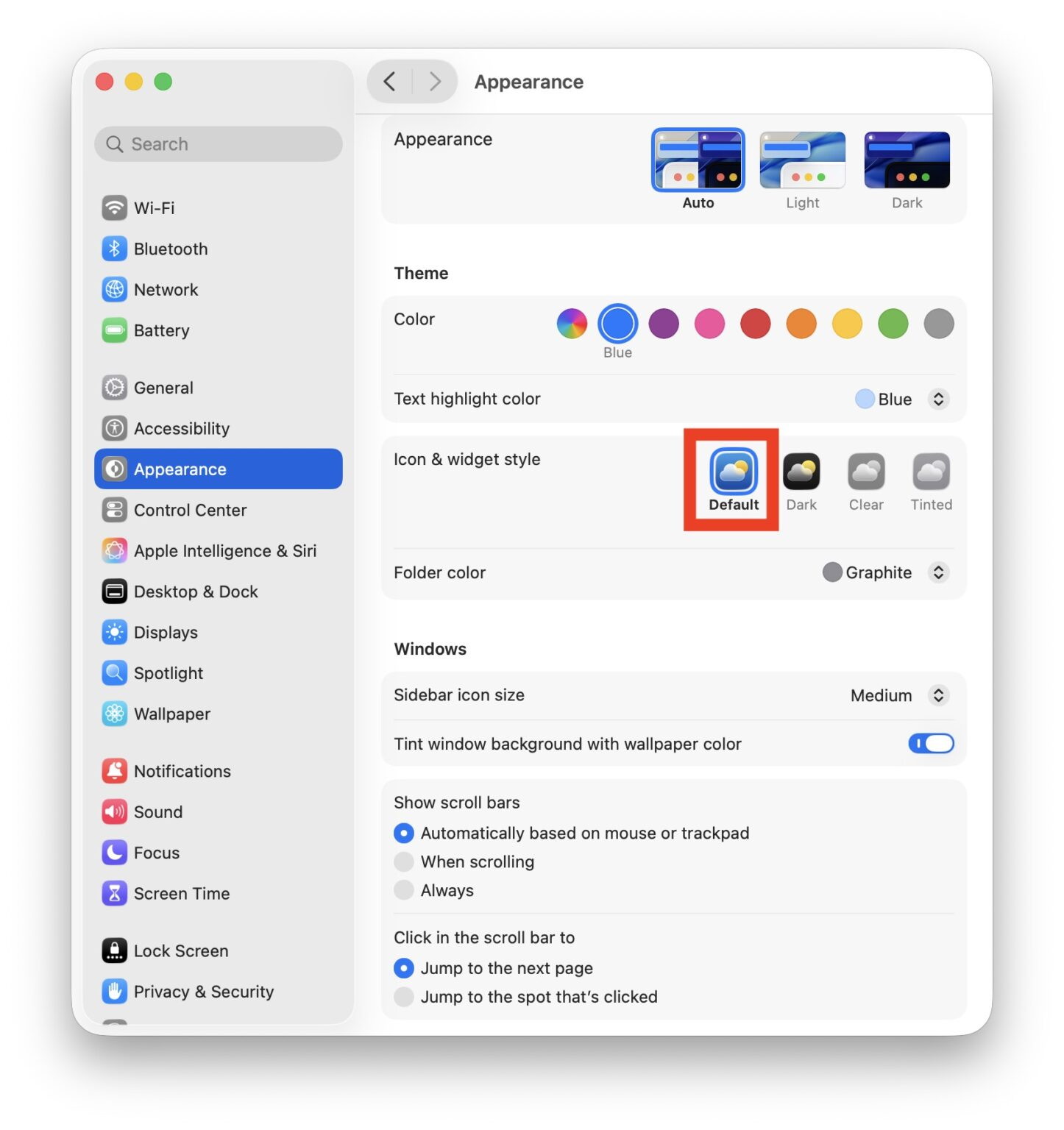The height and width of the screenshot is (1130, 1064).
Task: Choose 'Jump to the spot that's clicked'
Action: tap(404, 998)
